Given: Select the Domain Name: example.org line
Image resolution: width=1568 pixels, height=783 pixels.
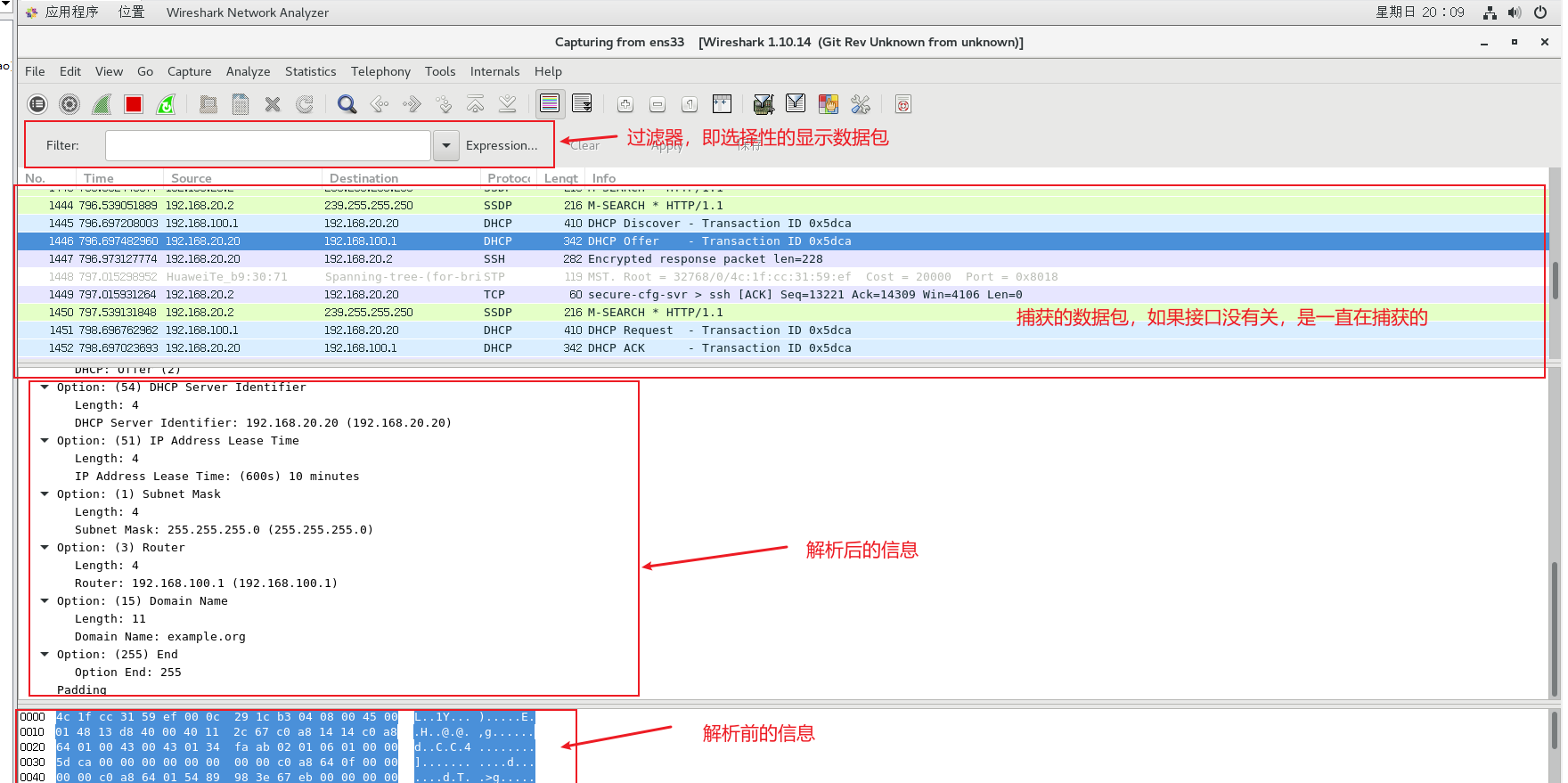Looking at the screenshot, I should [x=160, y=637].
